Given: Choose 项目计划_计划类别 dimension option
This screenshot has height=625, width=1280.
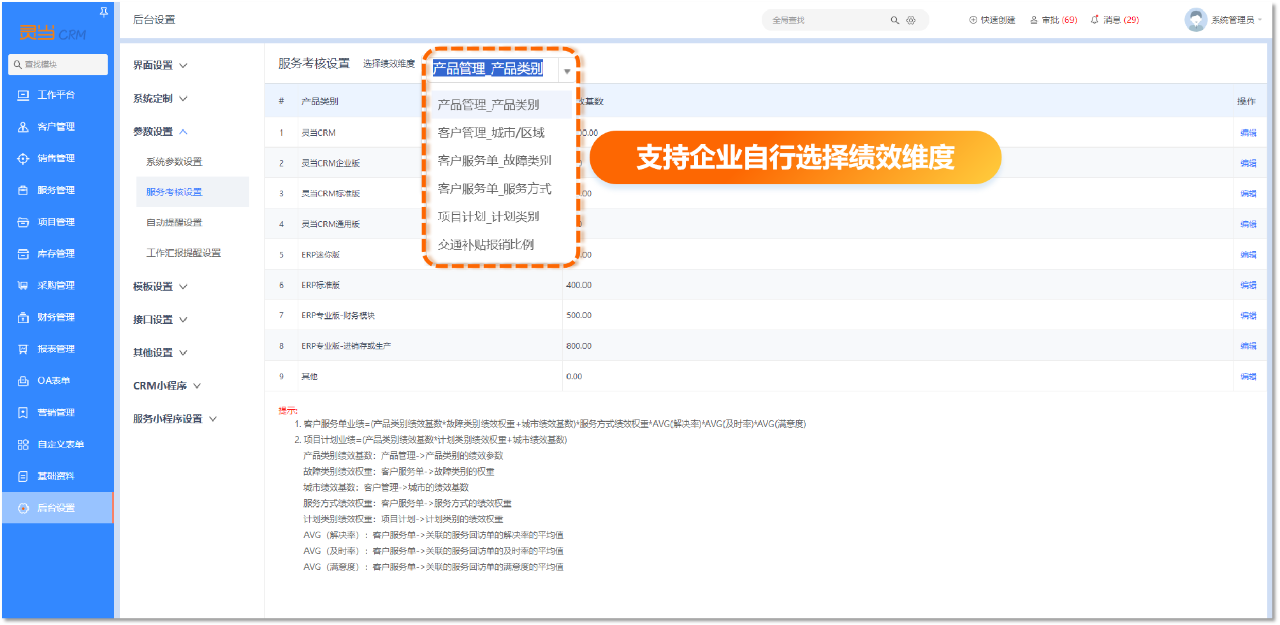Looking at the screenshot, I should point(488,216).
